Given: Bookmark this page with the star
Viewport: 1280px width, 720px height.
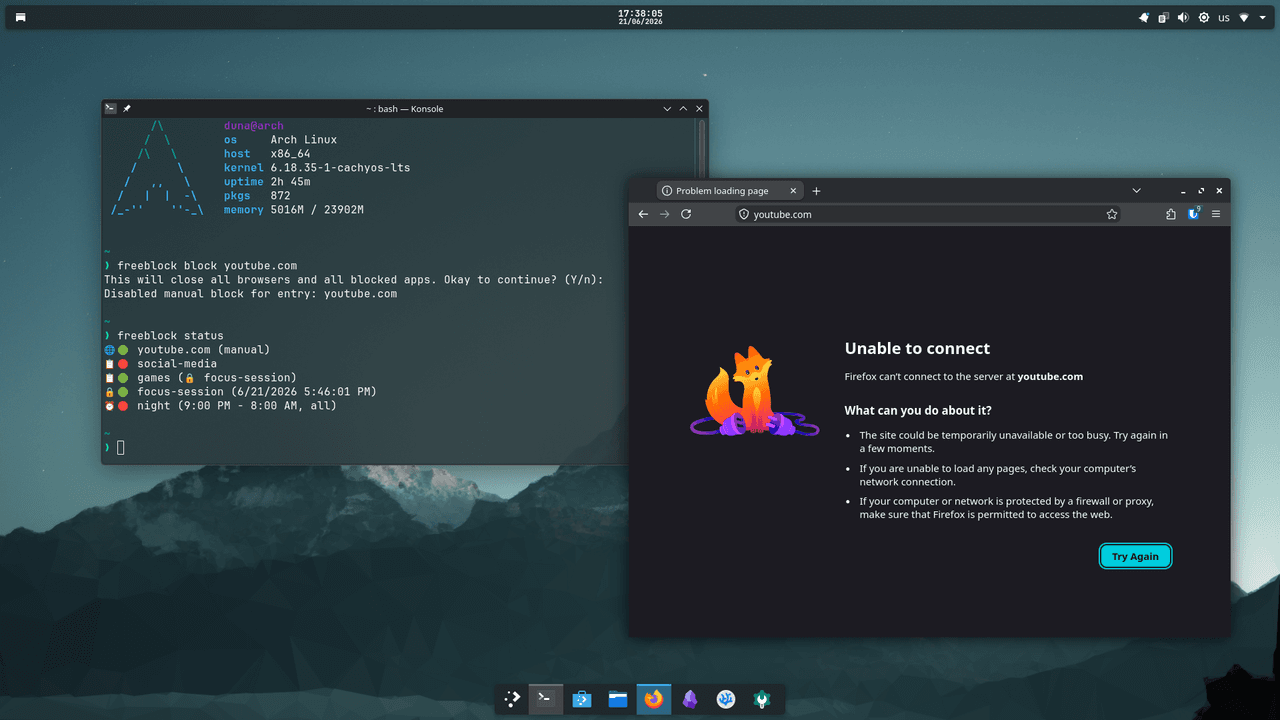Looking at the screenshot, I should [x=1112, y=214].
